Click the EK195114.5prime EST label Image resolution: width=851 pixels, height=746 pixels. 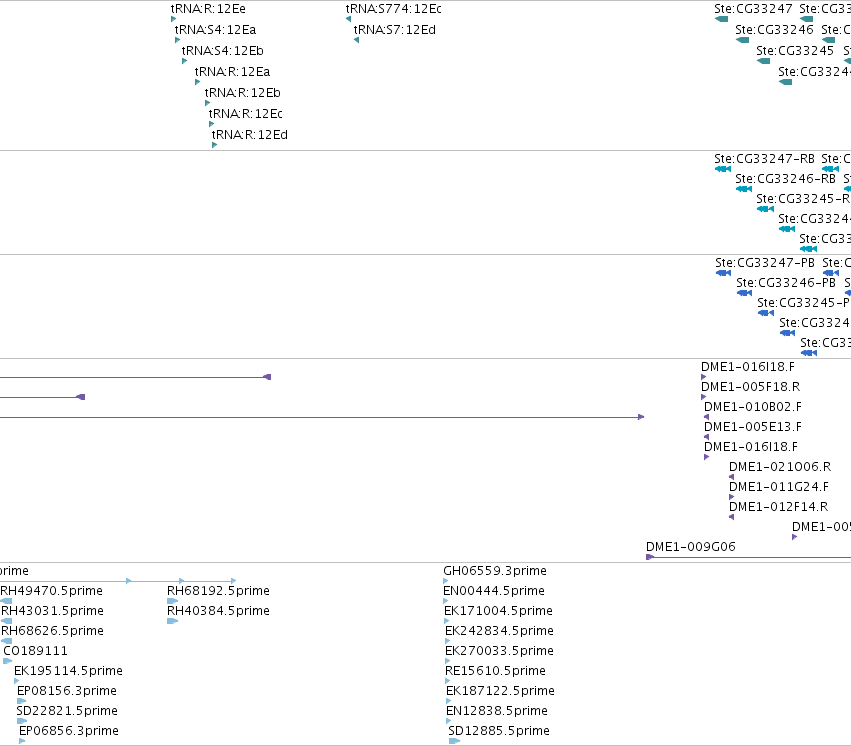[x=68, y=671]
